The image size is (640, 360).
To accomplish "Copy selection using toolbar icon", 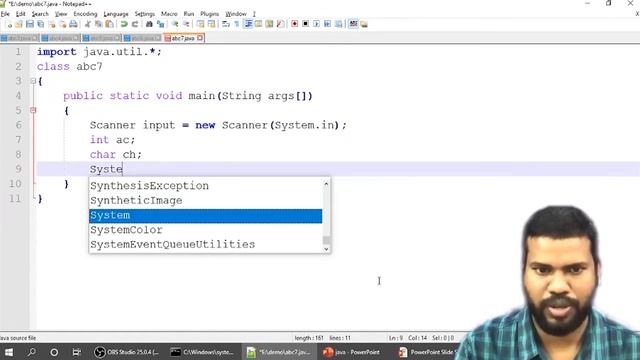I will (98, 24).
